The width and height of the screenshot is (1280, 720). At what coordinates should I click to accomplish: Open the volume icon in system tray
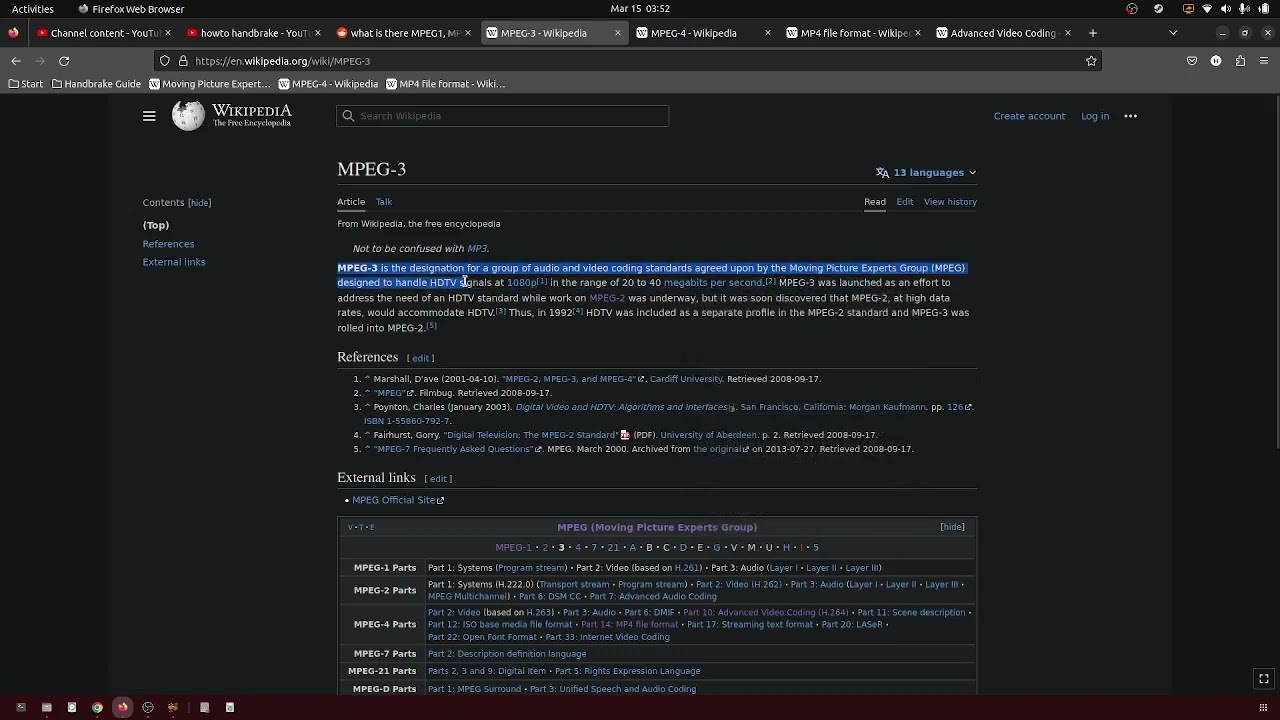1225,9
